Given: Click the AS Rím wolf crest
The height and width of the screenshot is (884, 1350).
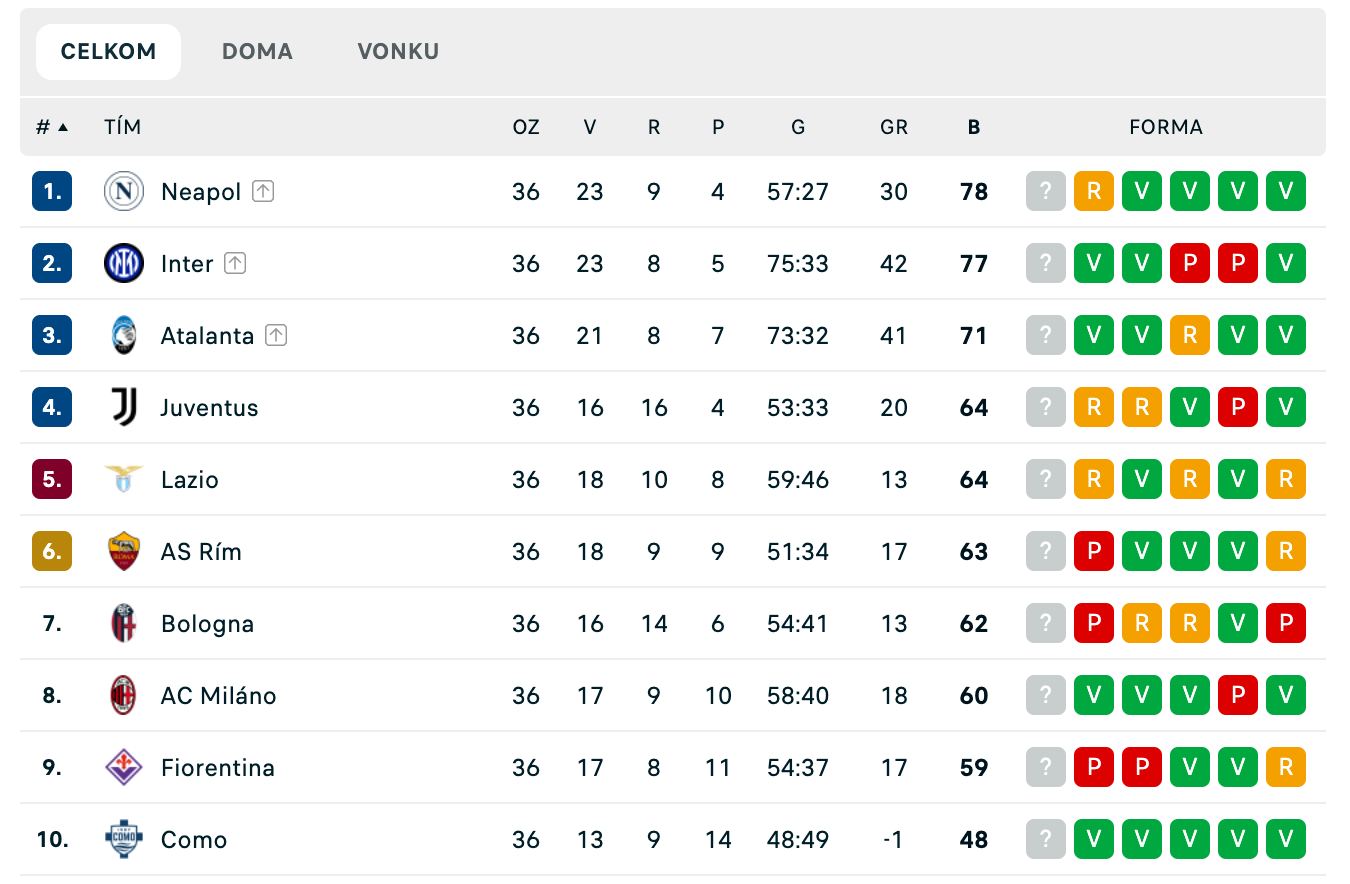Looking at the screenshot, I should click(x=124, y=552).
